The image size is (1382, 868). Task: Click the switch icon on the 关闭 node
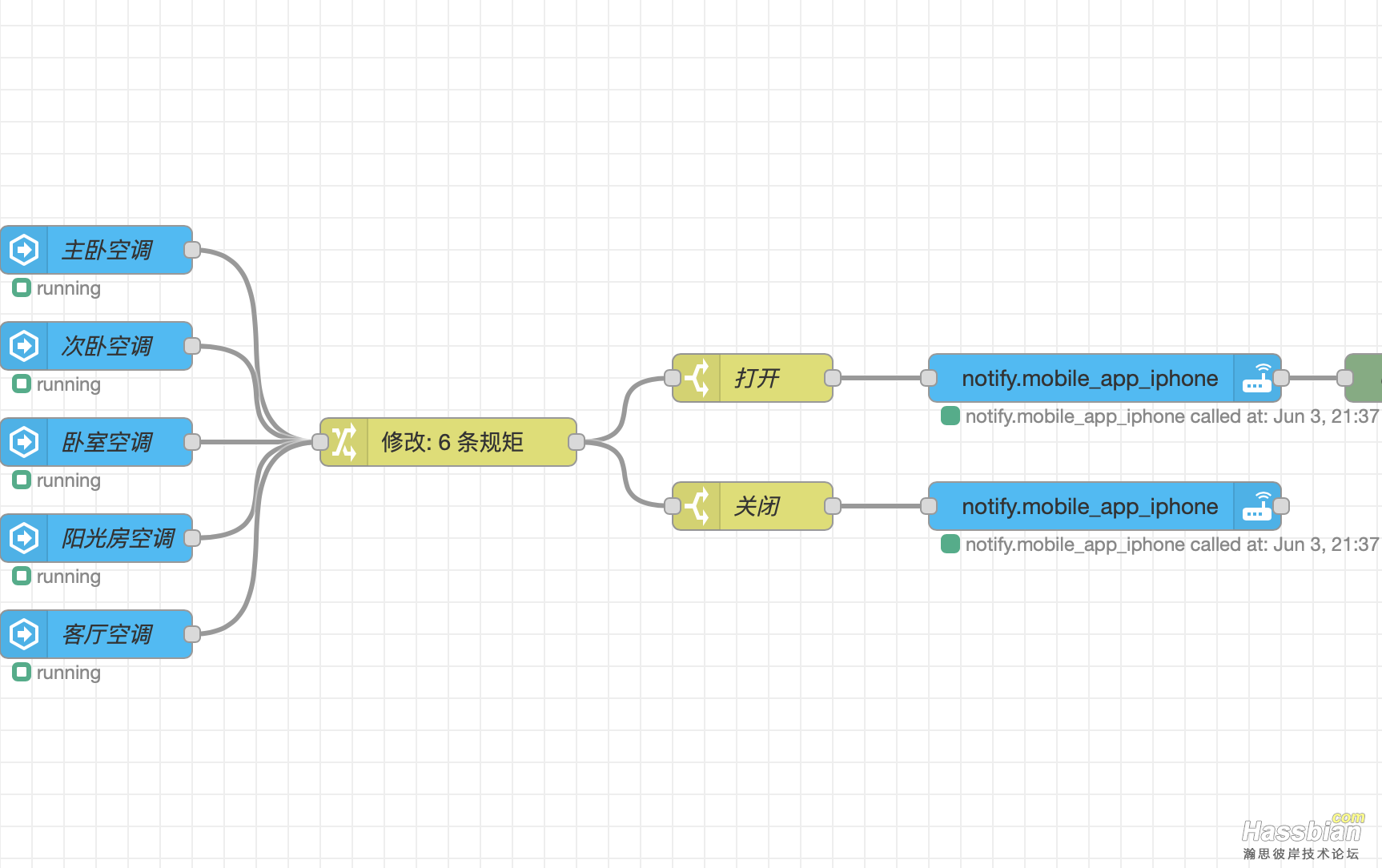pos(697,506)
